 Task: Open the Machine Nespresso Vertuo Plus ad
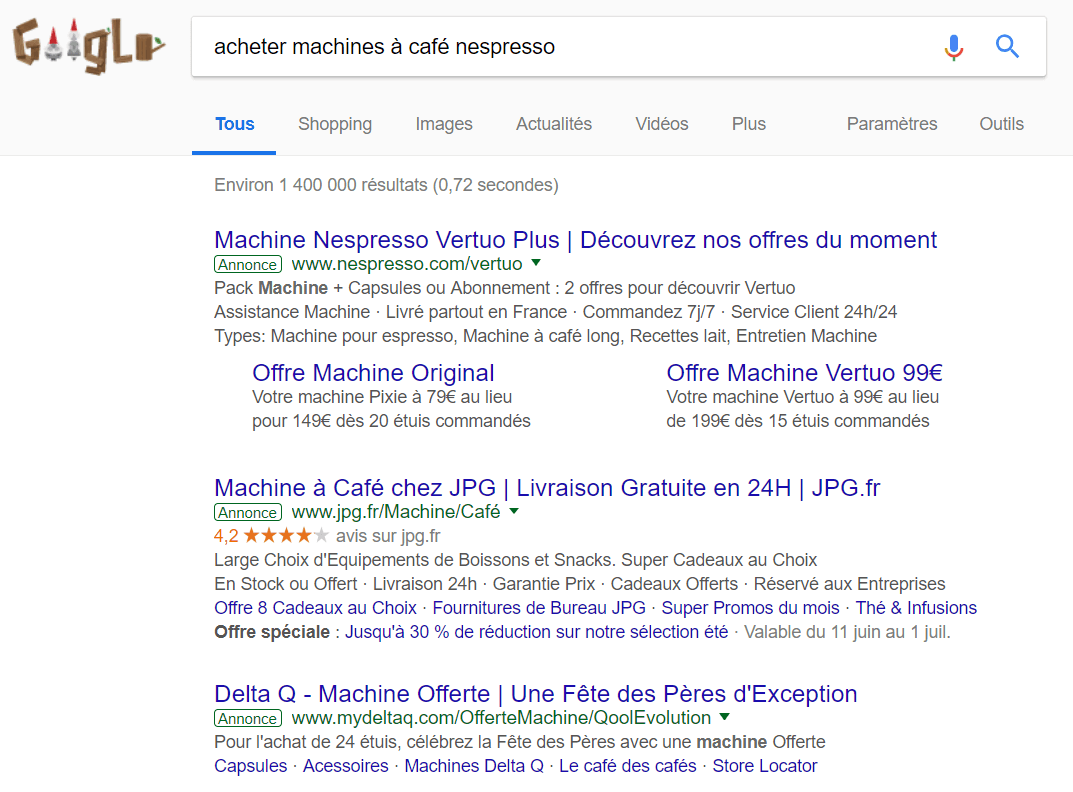point(575,240)
